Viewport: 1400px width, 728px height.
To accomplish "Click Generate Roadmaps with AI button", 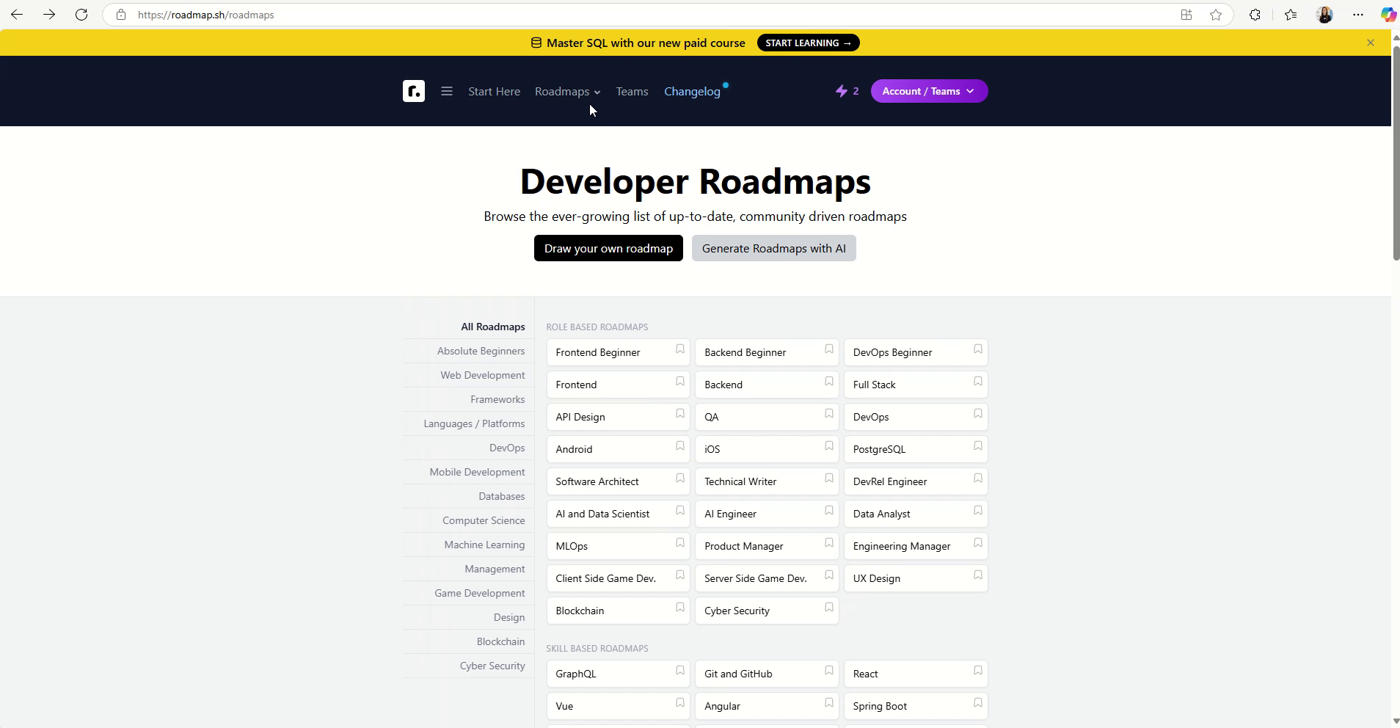I will pos(774,248).
